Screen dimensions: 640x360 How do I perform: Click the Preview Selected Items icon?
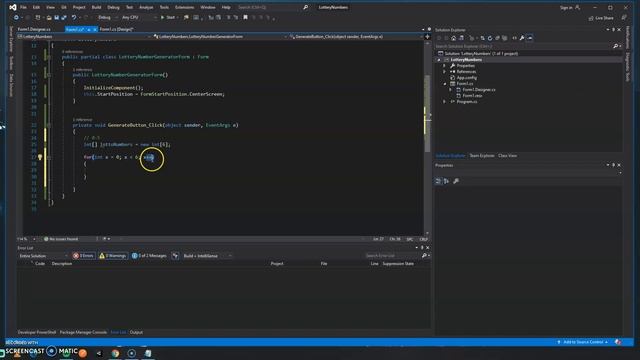point(529,38)
